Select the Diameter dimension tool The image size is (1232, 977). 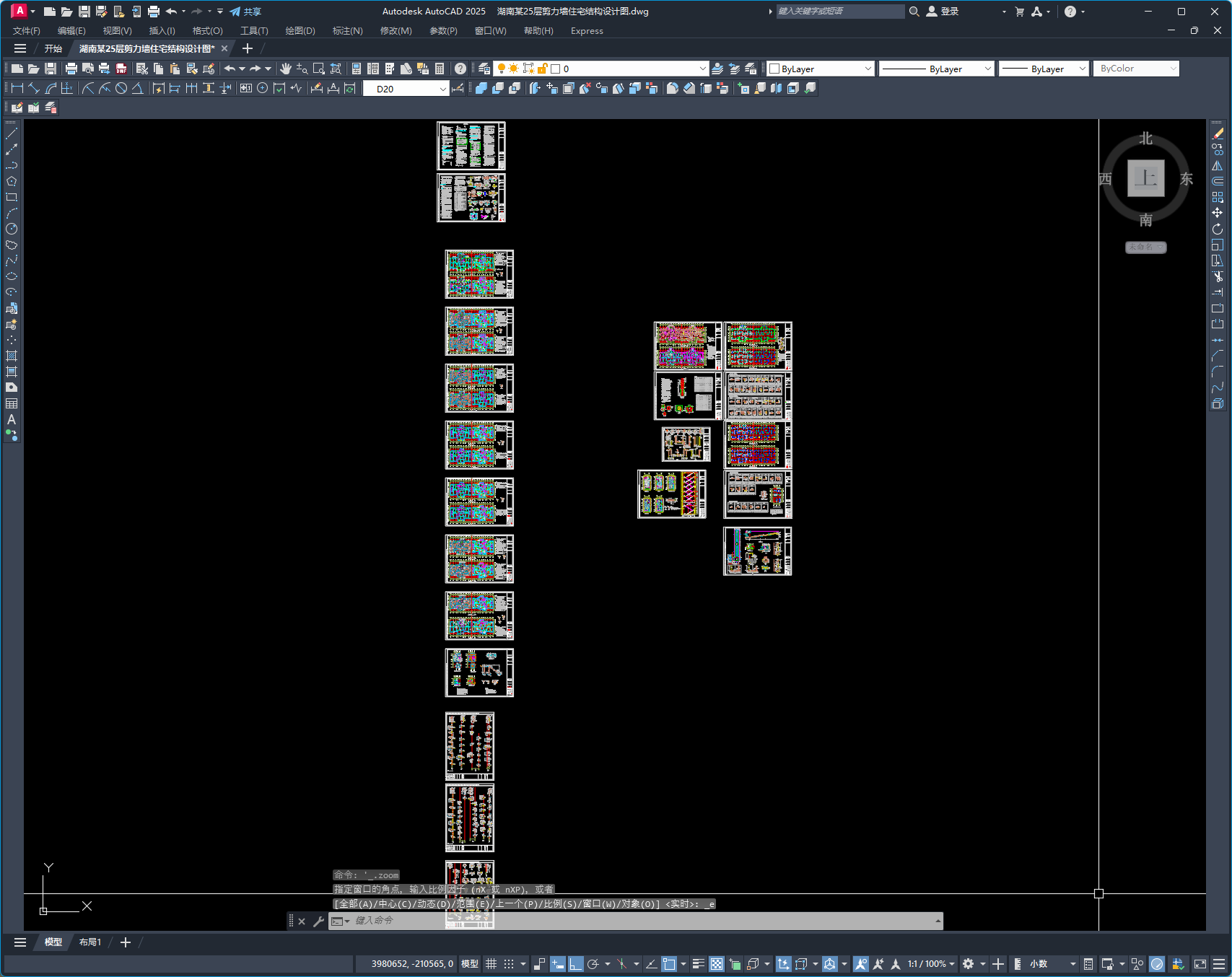pyautogui.click(x=121, y=88)
